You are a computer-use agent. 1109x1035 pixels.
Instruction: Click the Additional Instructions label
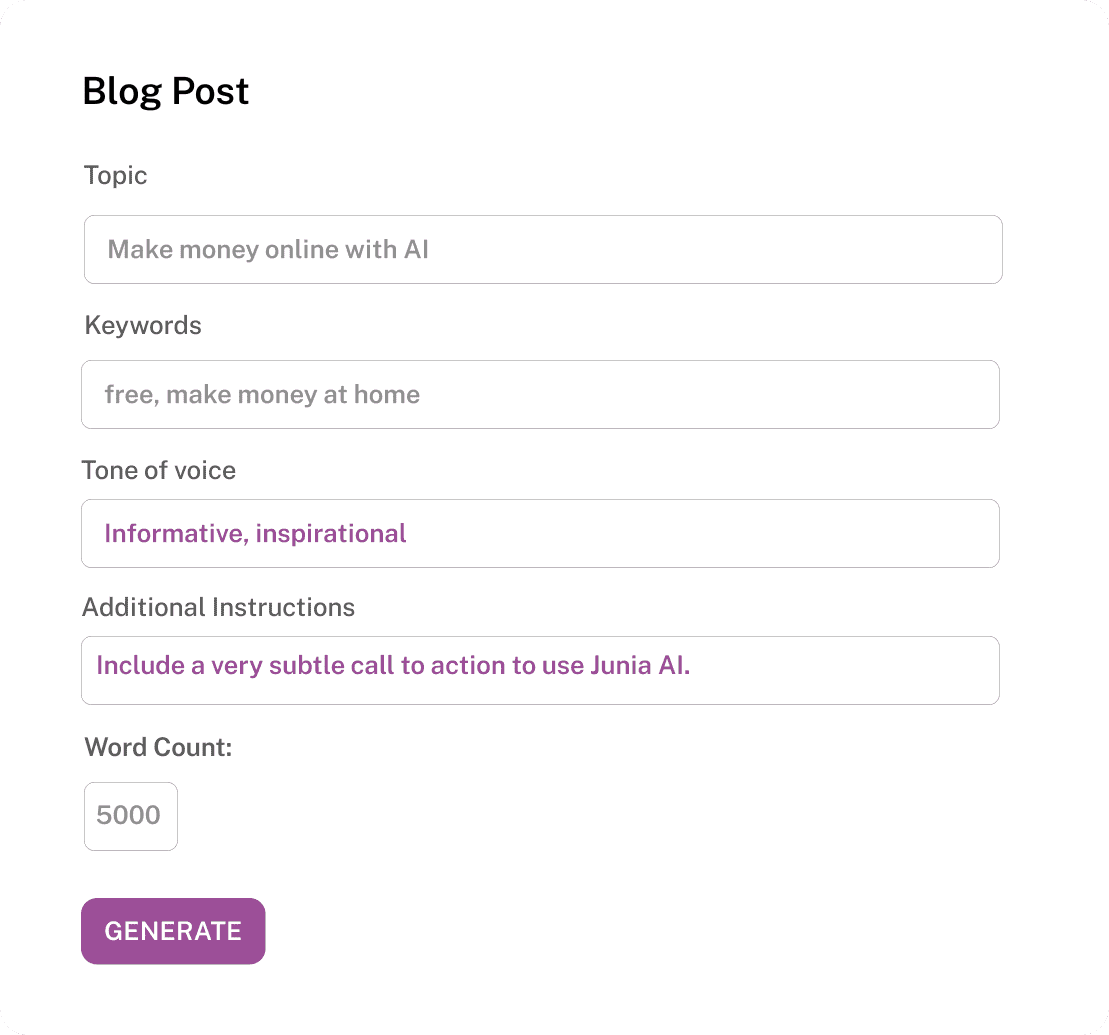tap(219, 607)
